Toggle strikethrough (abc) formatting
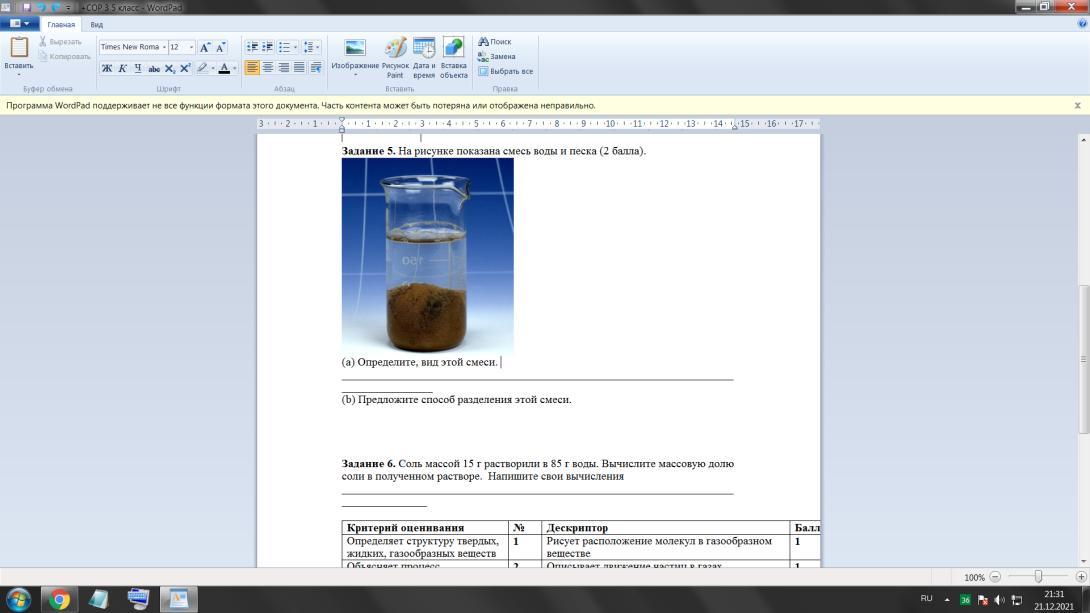 pyautogui.click(x=154, y=68)
